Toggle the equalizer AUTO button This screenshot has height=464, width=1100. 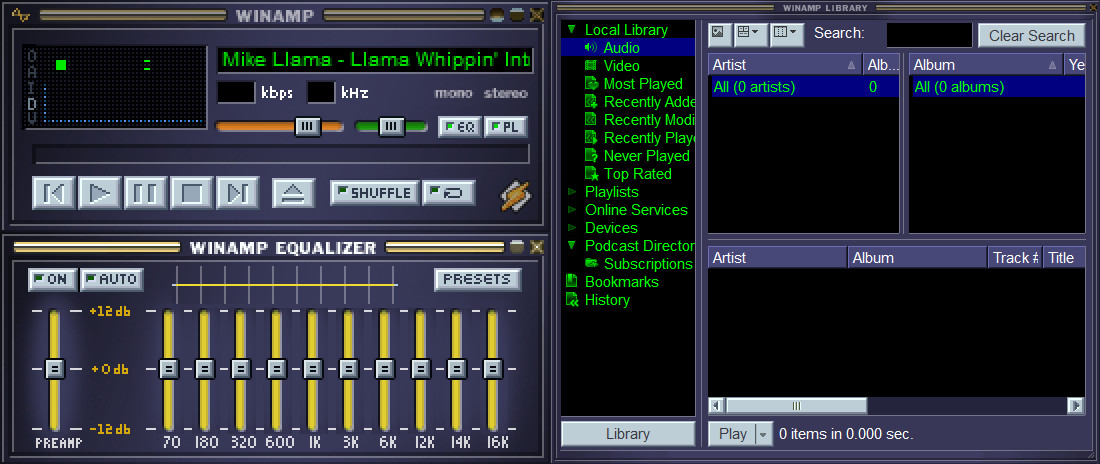[x=112, y=279]
